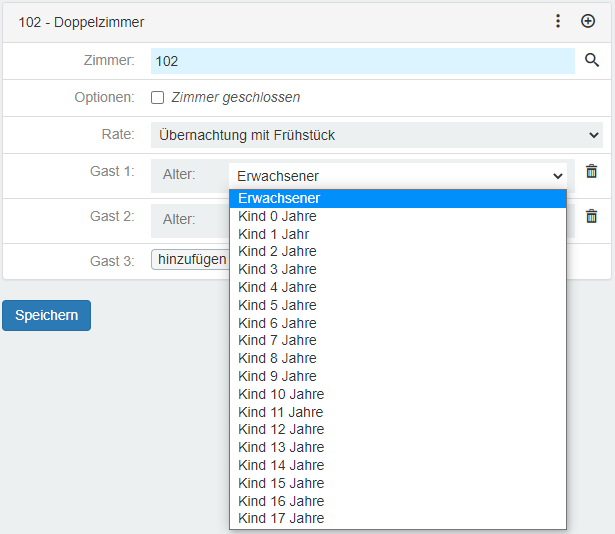Choose Kind 0 Jahre option

[277, 216]
